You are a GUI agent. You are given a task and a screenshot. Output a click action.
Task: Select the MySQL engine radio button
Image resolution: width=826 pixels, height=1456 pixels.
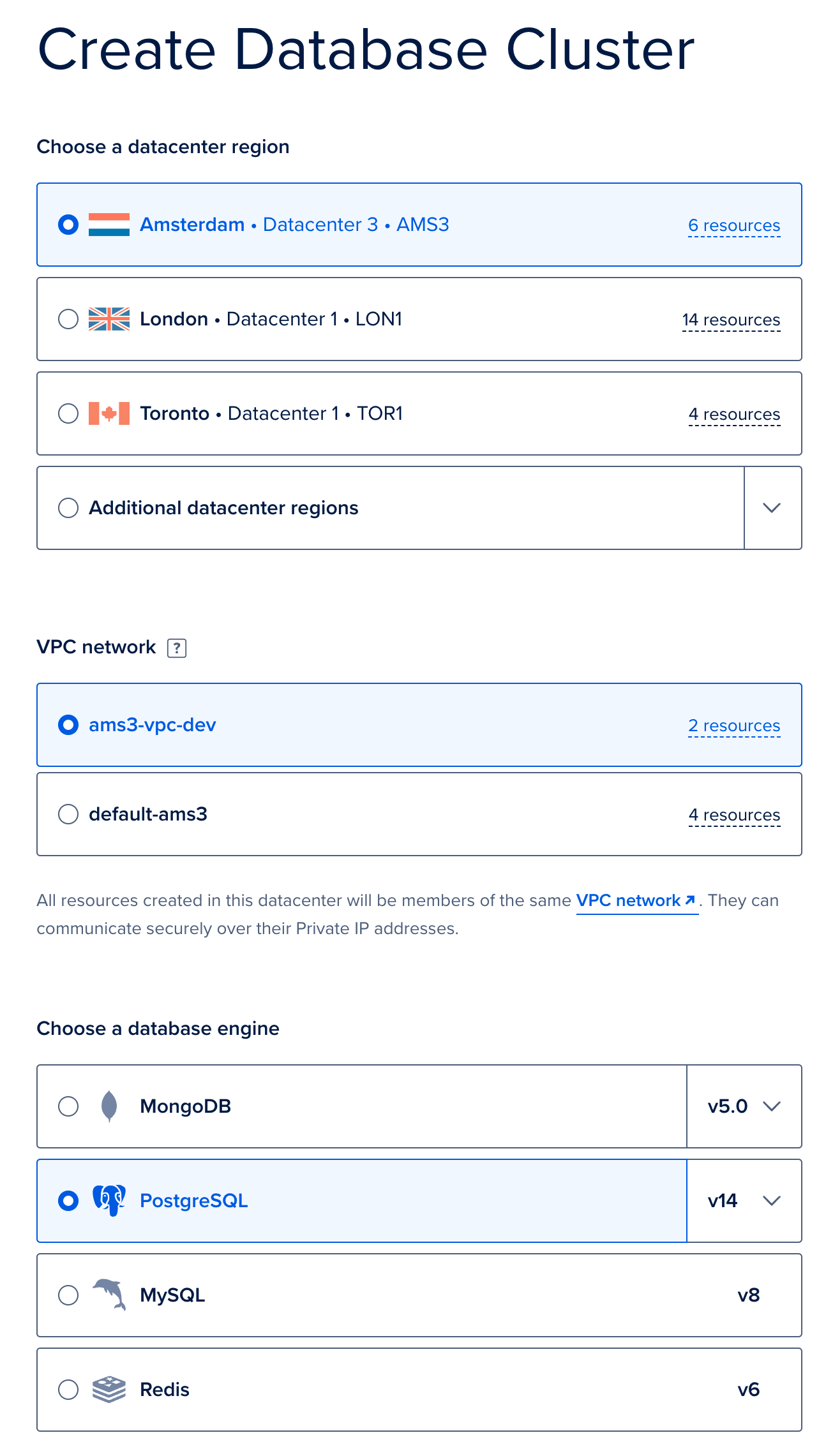68,1295
